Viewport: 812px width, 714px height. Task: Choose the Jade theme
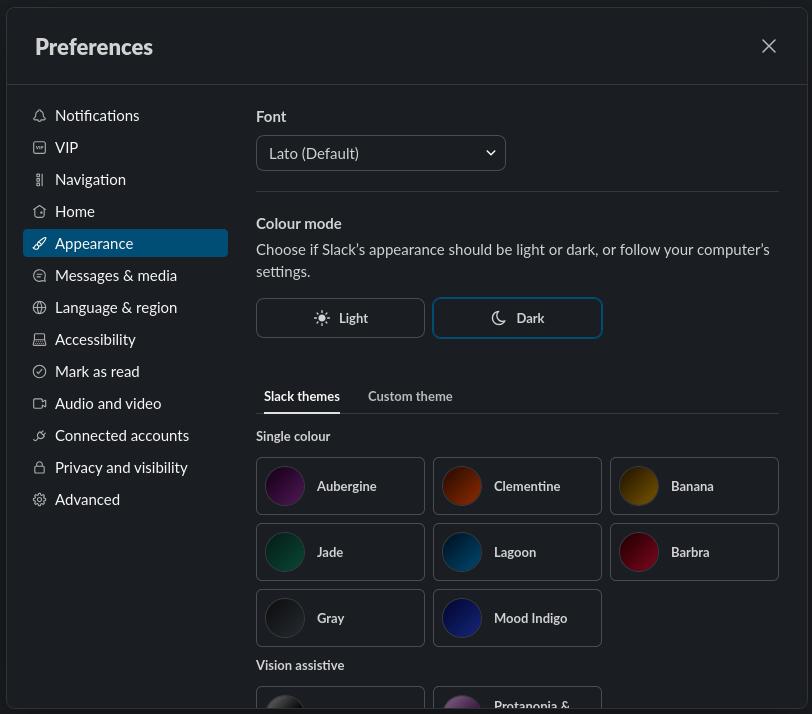point(340,552)
